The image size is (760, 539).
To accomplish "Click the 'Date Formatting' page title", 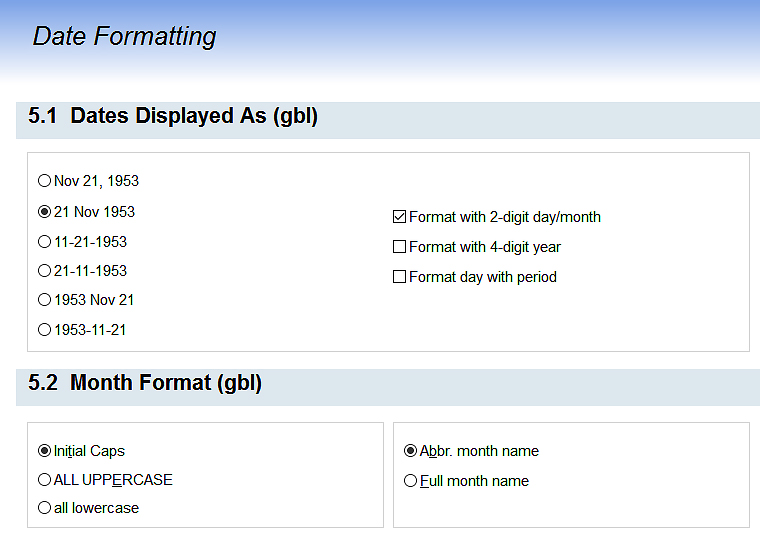I will [125, 36].
